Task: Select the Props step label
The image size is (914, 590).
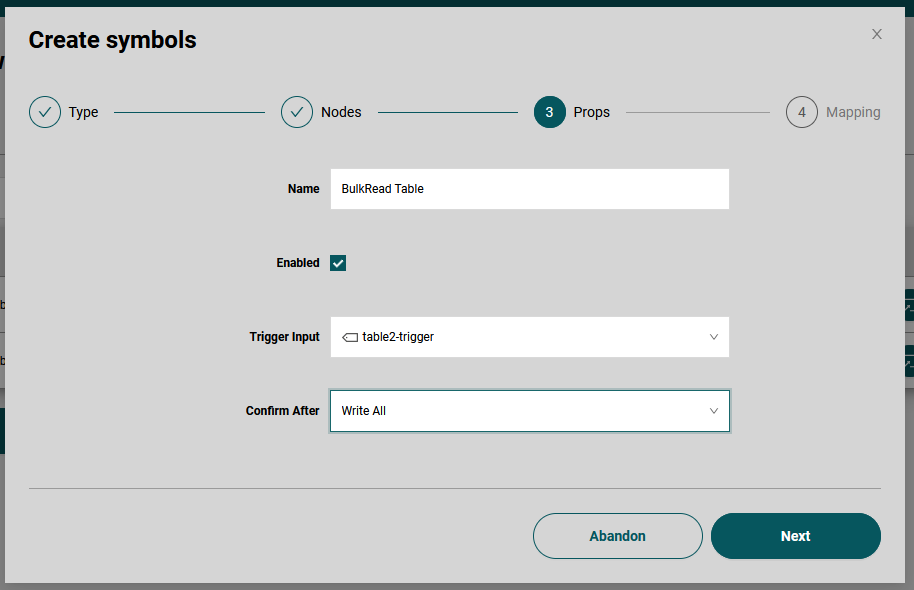Action: (x=591, y=112)
